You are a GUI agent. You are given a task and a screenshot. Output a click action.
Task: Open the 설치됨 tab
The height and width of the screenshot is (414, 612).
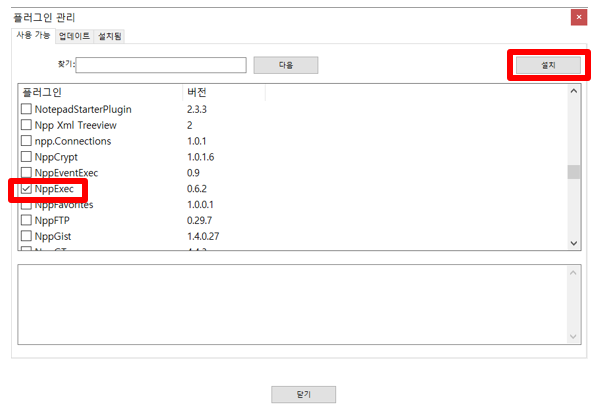coord(109,36)
